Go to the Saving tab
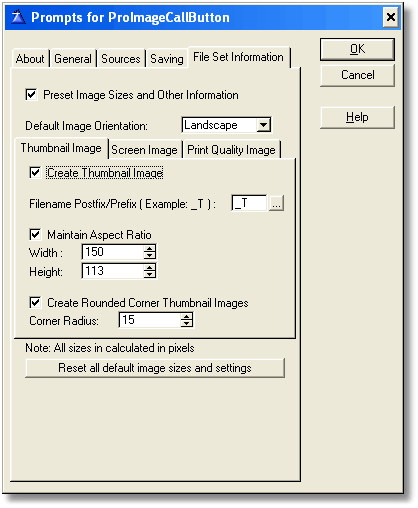 click(167, 59)
